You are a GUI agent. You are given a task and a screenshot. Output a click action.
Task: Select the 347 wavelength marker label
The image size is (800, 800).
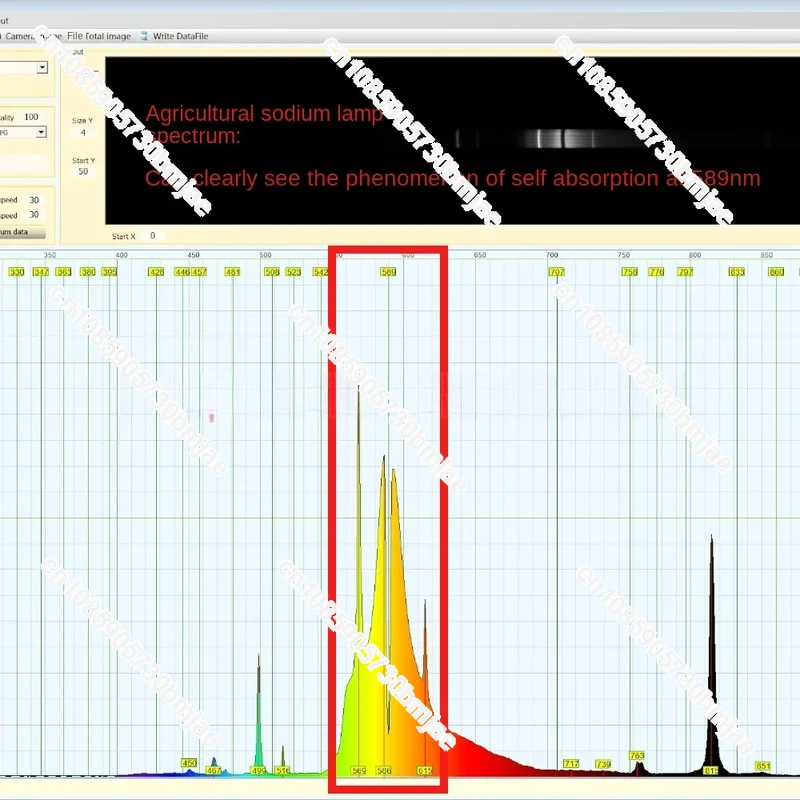[x=41, y=272]
